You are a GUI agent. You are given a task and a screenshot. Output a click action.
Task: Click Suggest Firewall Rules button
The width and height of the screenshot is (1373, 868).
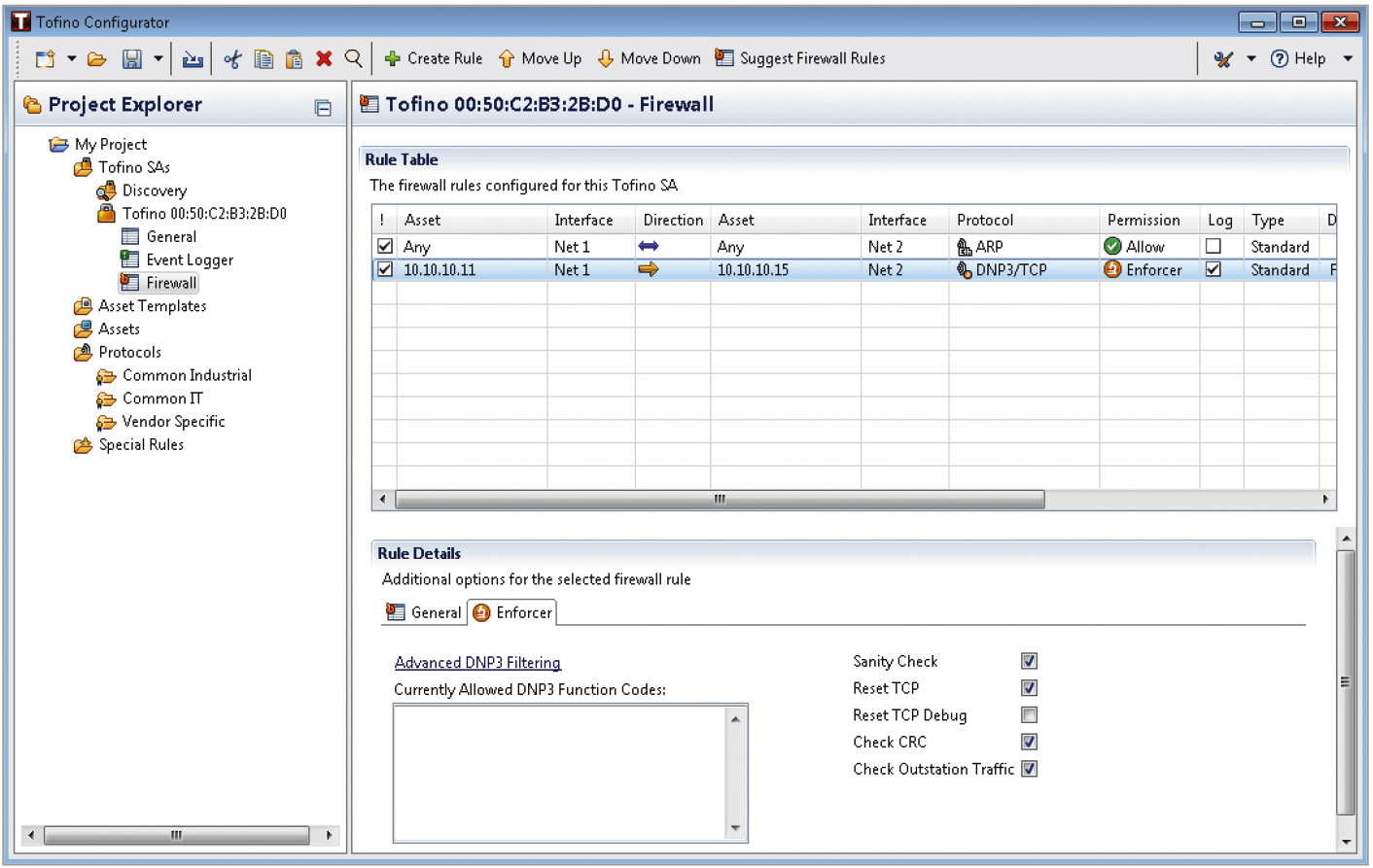coord(800,58)
